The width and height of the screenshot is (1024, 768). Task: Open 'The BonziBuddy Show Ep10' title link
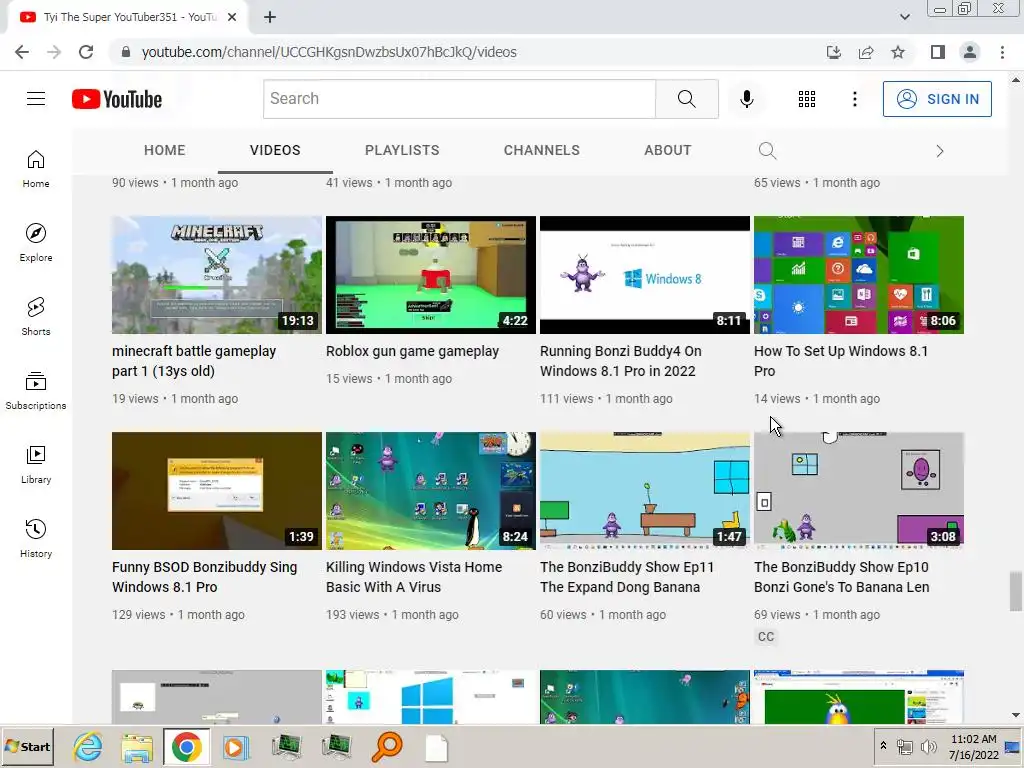841,577
